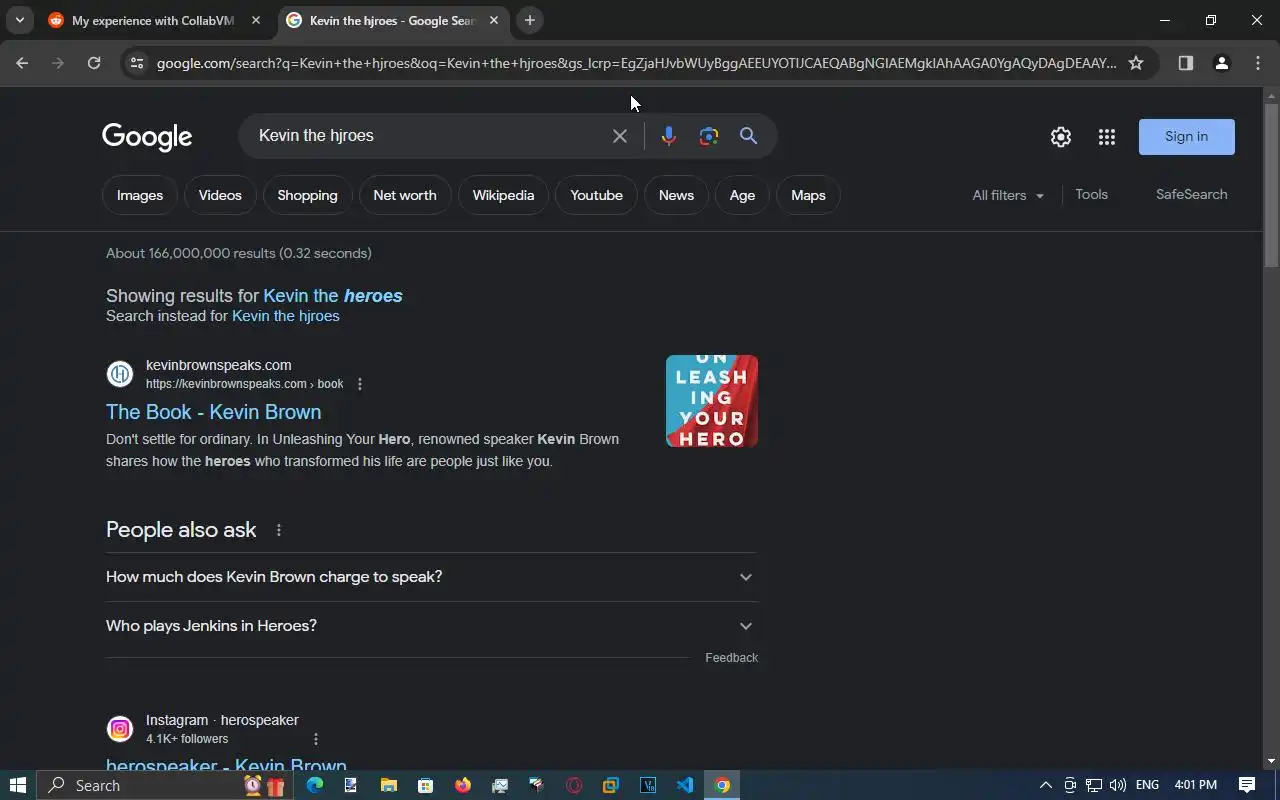Image resolution: width=1280 pixels, height=800 pixels.
Task: Open Microsoft Store from taskbar
Action: (426, 785)
